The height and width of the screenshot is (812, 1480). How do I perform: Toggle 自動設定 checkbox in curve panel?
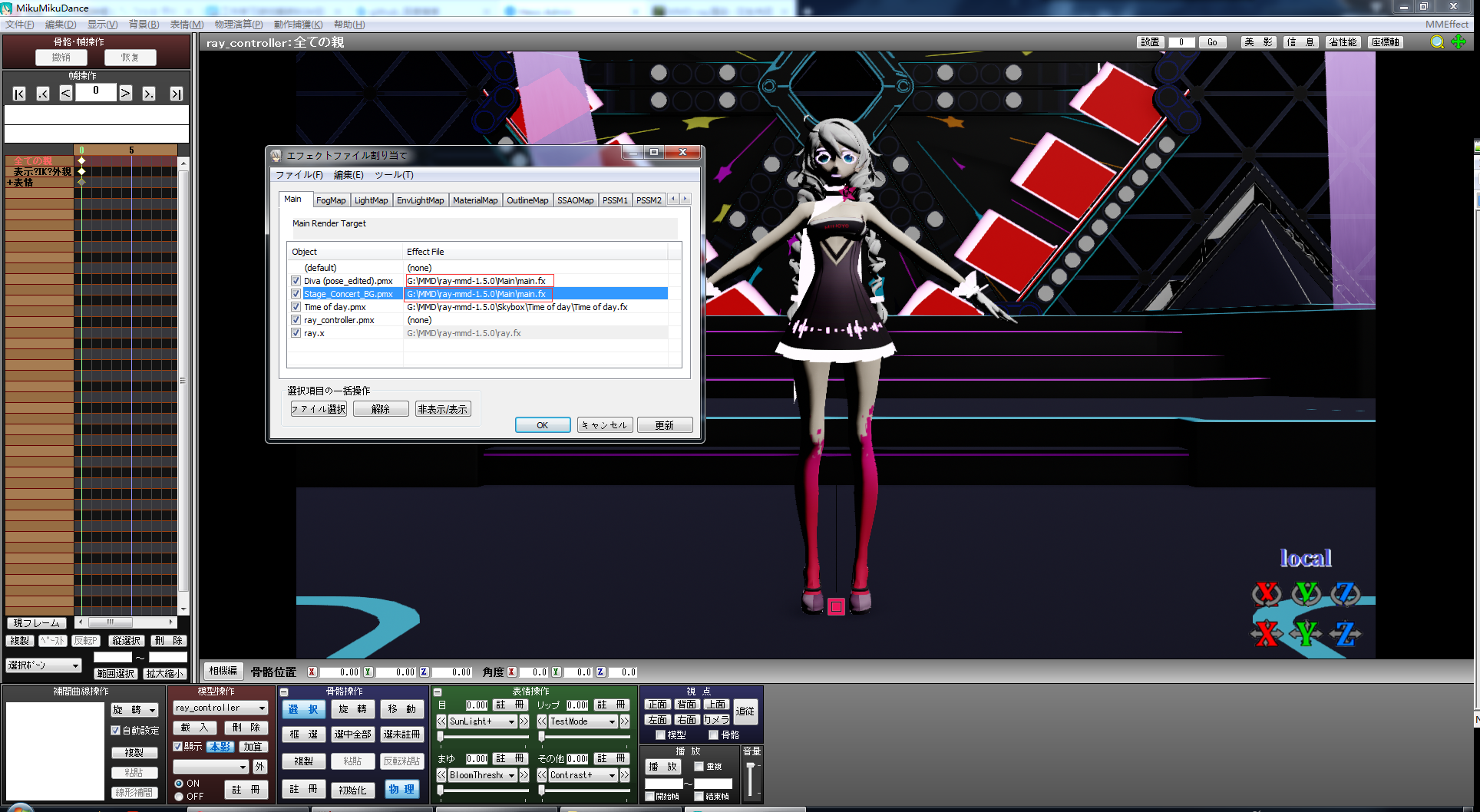(116, 731)
